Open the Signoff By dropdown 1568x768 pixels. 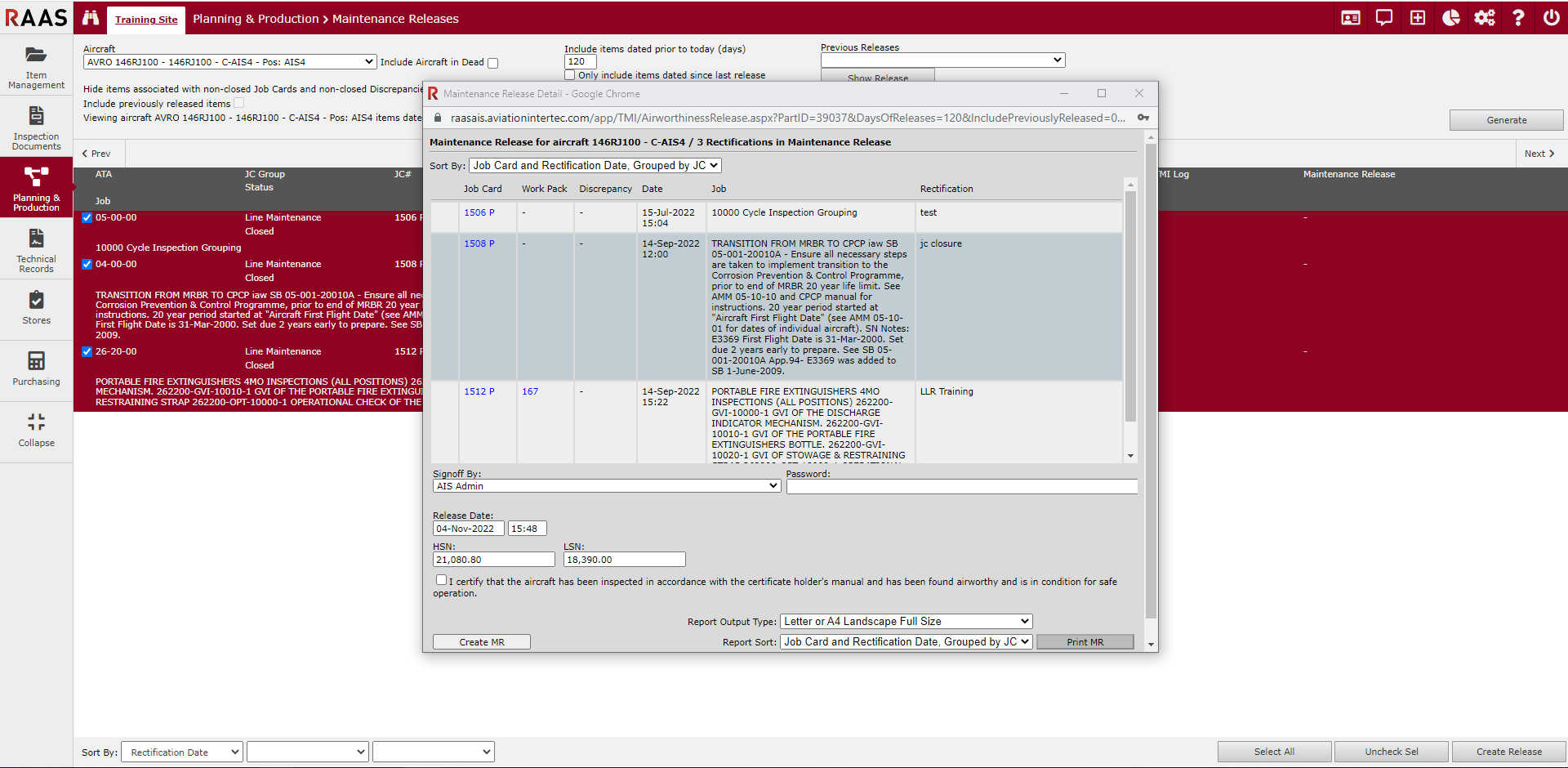coord(606,486)
